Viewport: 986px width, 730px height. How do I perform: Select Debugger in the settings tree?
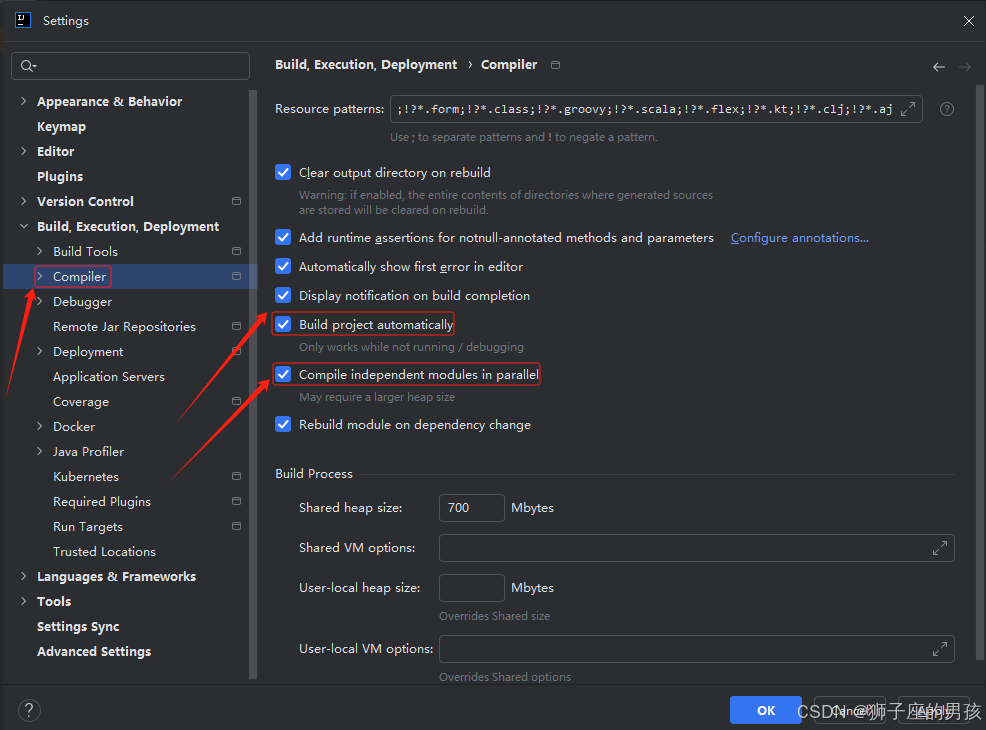(82, 302)
